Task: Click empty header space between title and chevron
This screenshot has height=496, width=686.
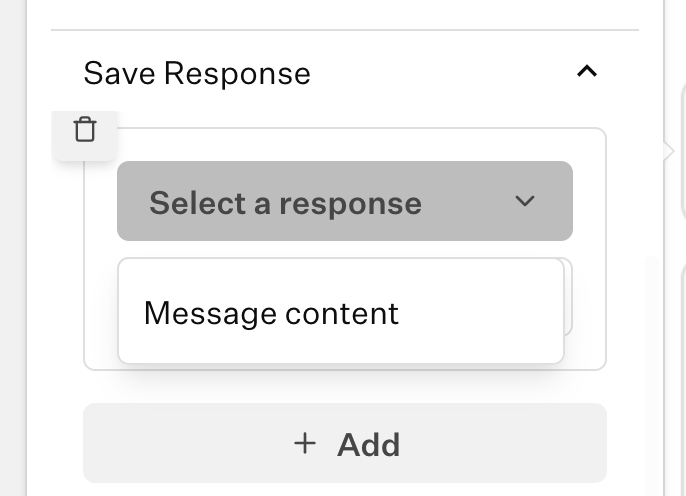Action: tap(442, 72)
